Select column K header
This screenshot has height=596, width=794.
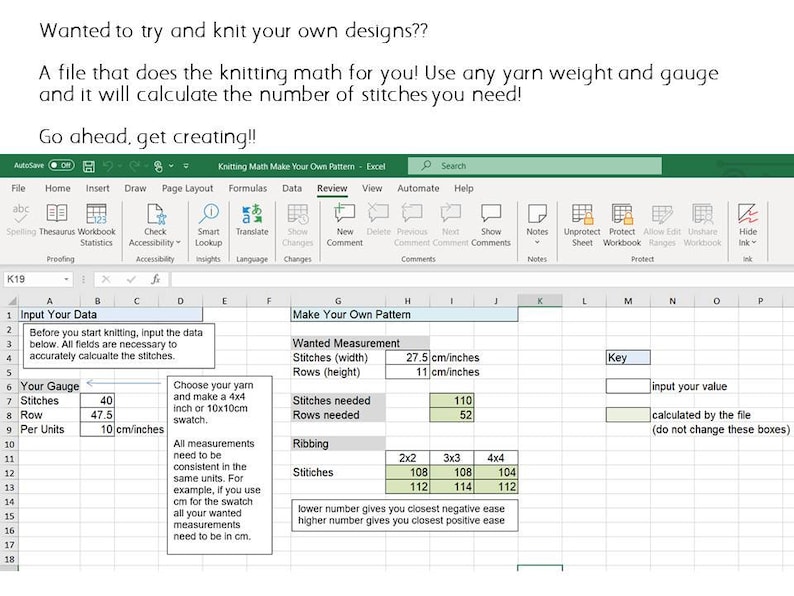click(x=540, y=301)
